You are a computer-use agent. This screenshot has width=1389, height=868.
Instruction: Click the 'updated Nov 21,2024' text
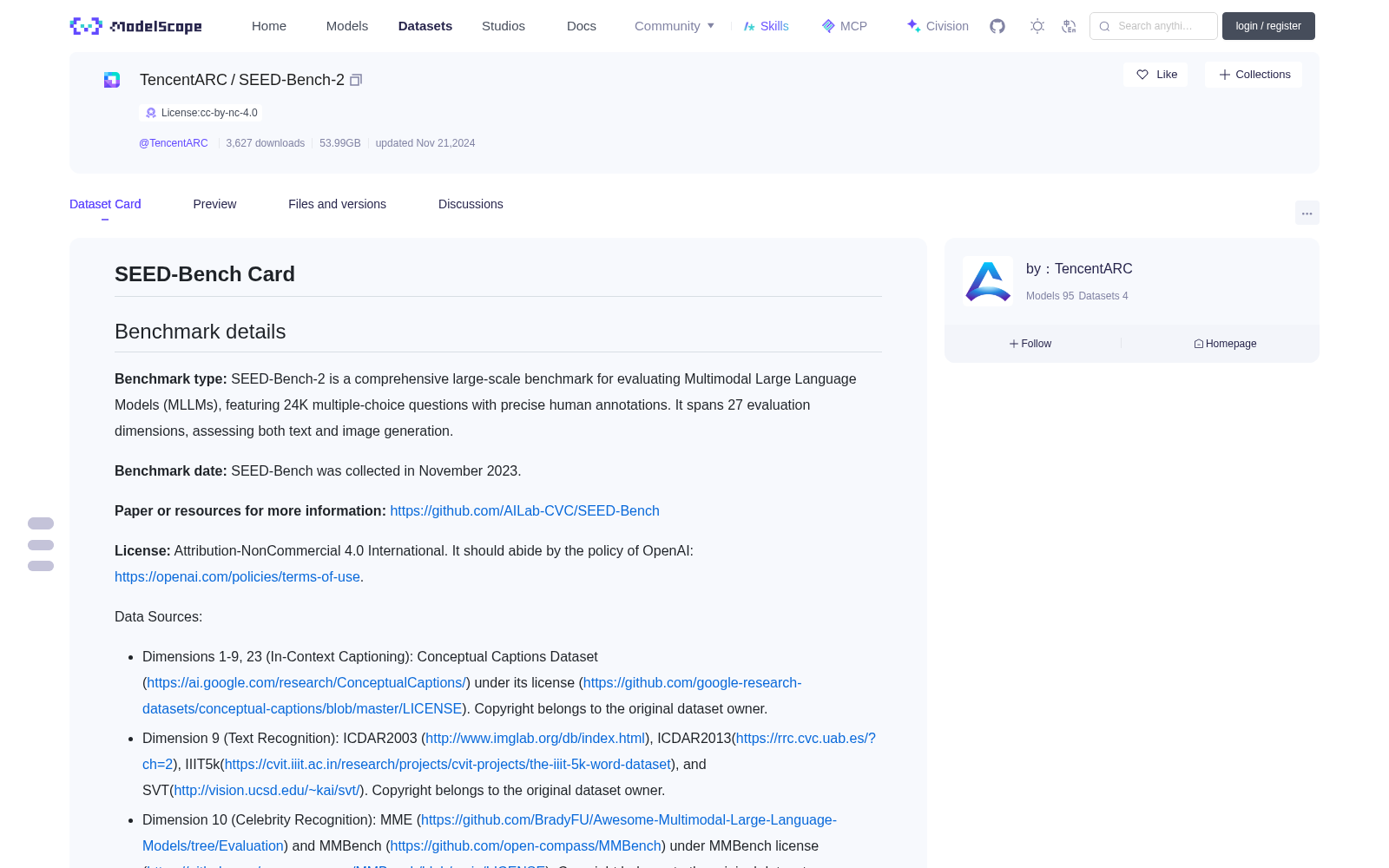(x=425, y=143)
